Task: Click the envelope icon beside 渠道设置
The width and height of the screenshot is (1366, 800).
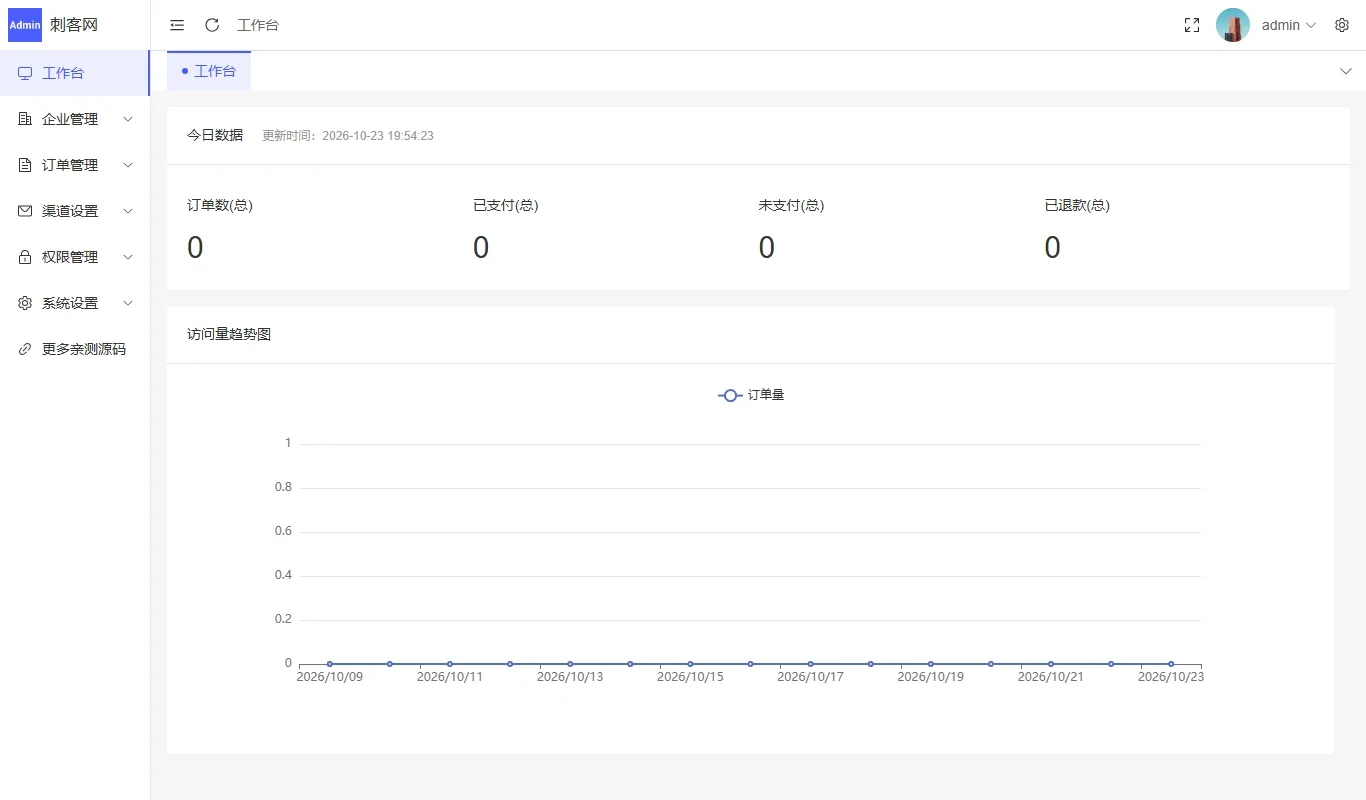Action: coord(25,211)
